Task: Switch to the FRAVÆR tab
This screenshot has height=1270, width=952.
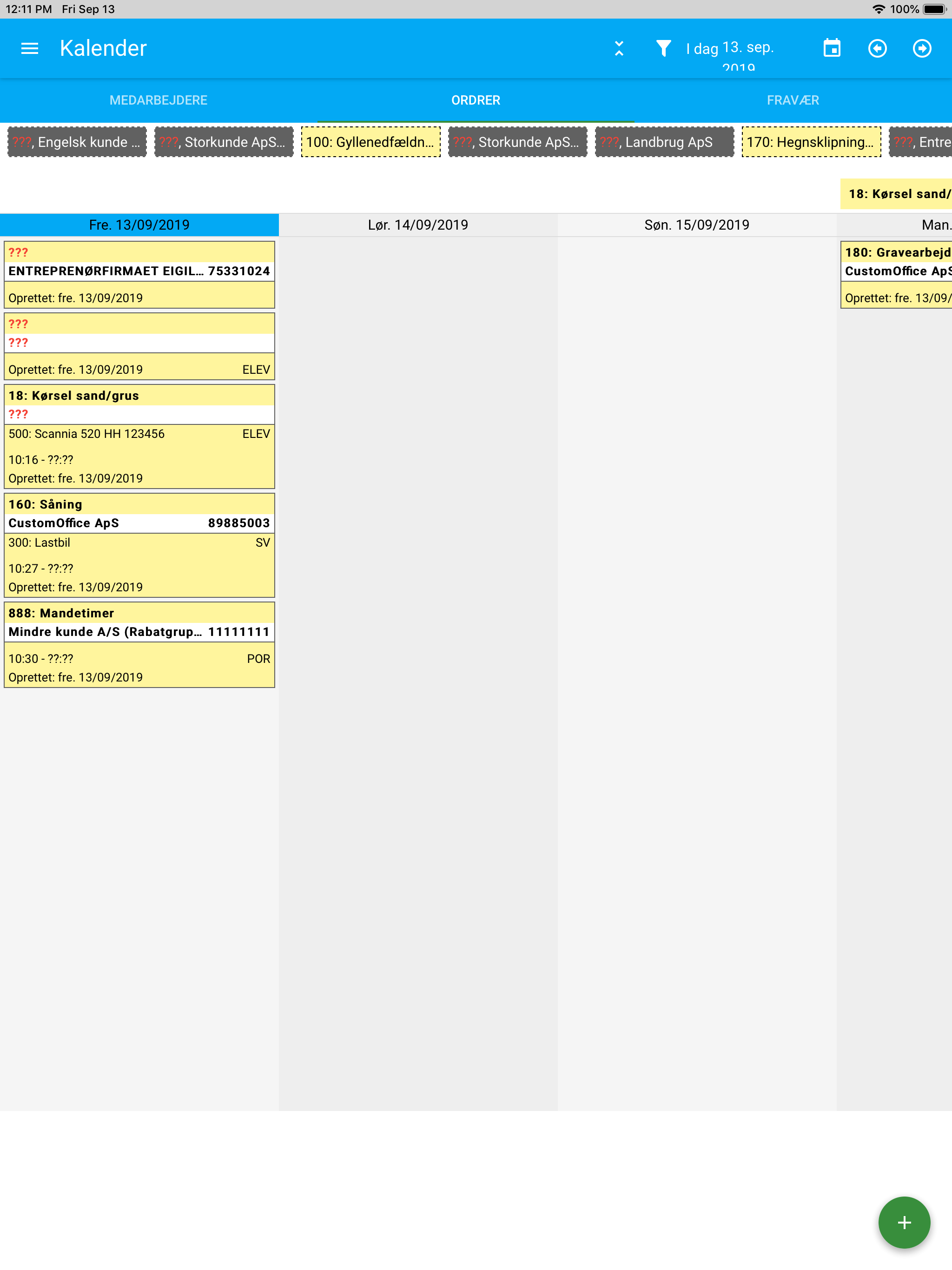Action: pyautogui.click(x=793, y=100)
